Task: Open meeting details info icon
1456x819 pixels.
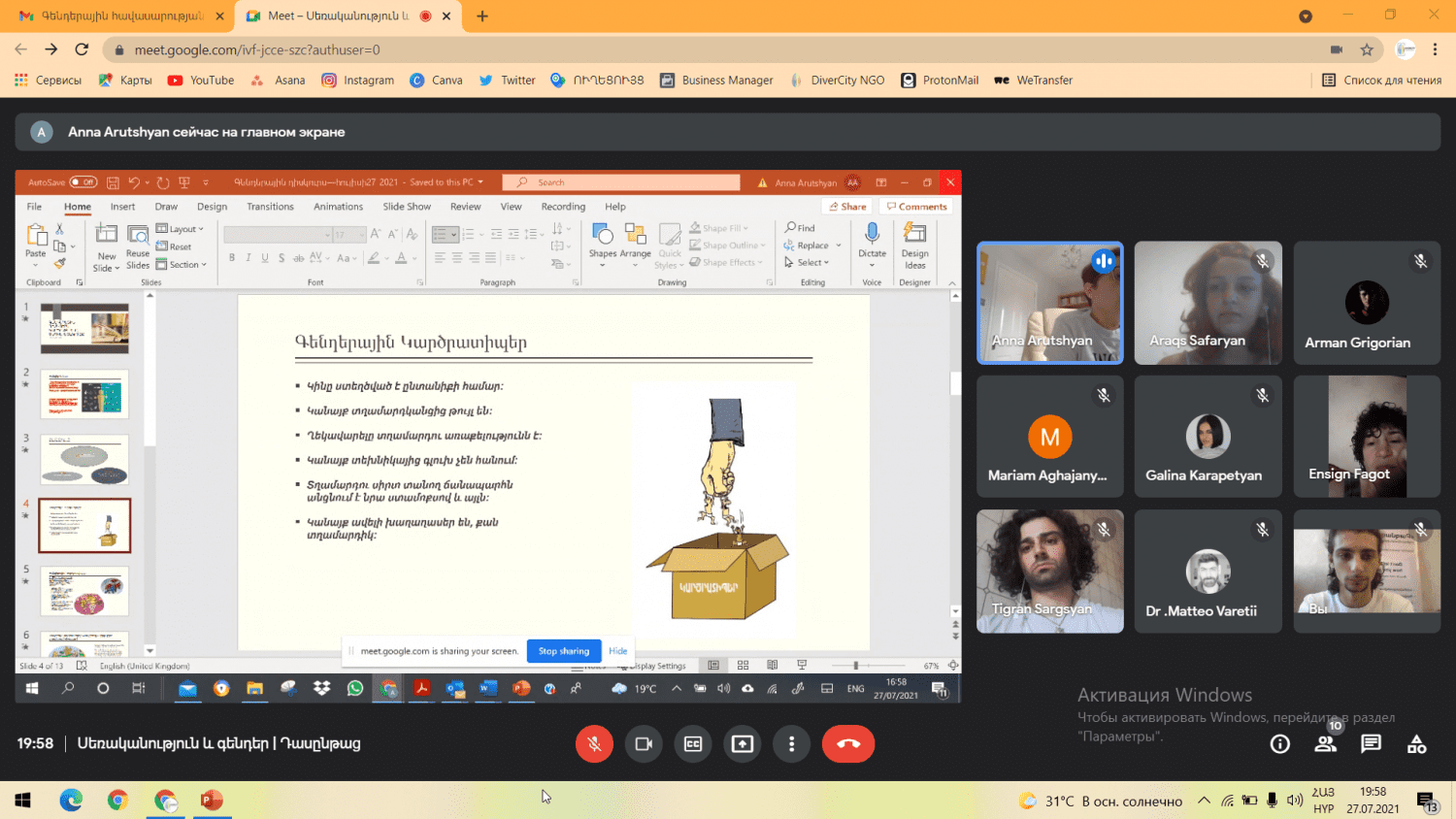Action: pyautogui.click(x=1280, y=744)
